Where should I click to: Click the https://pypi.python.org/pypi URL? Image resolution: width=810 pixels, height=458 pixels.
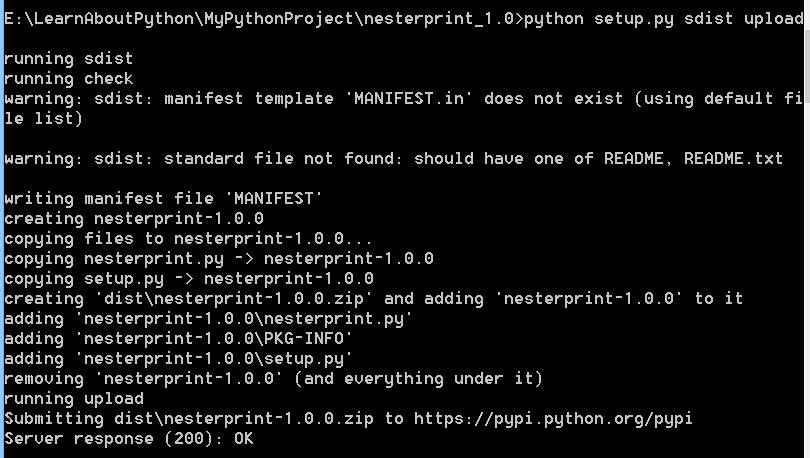[553, 419]
